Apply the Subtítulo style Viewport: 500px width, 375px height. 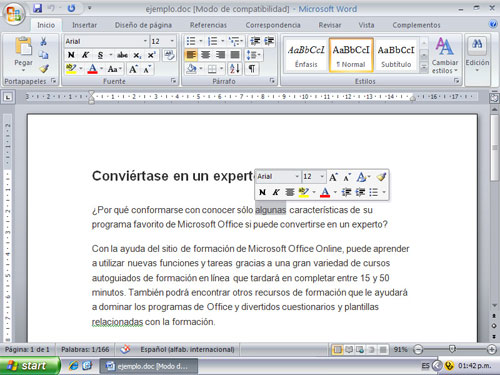(x=396, y=55)
